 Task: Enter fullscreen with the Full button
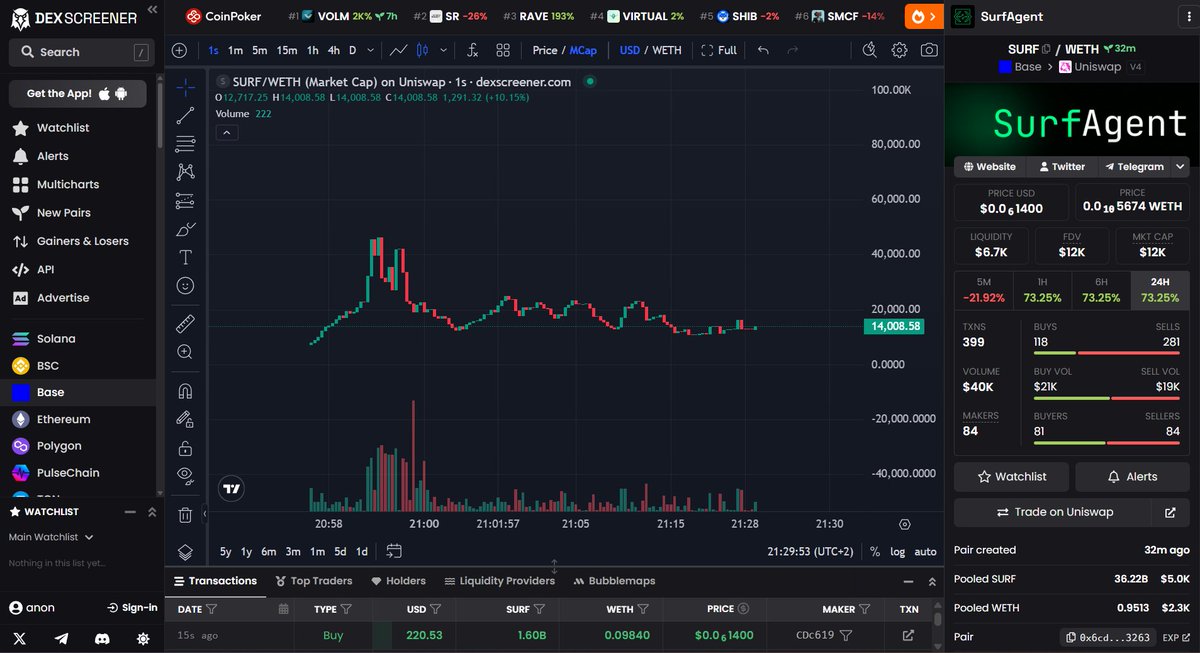click(719, 50)
